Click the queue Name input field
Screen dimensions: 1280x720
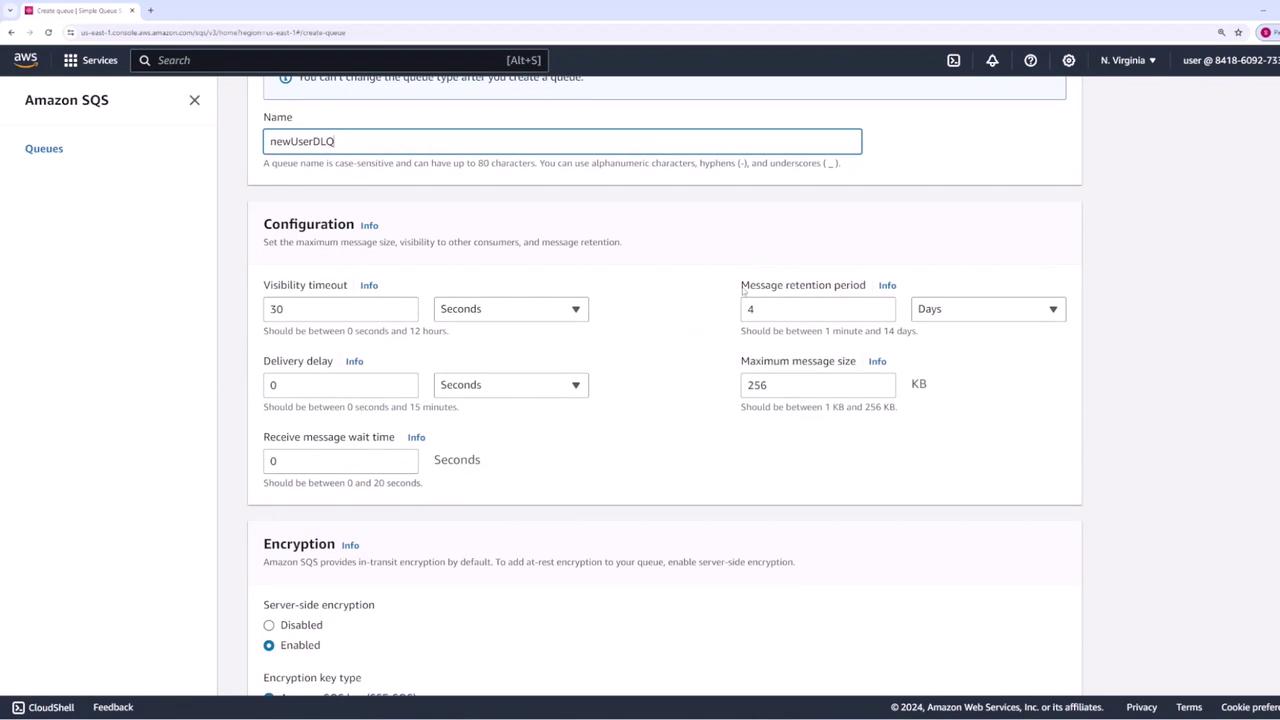pos(562,141)
